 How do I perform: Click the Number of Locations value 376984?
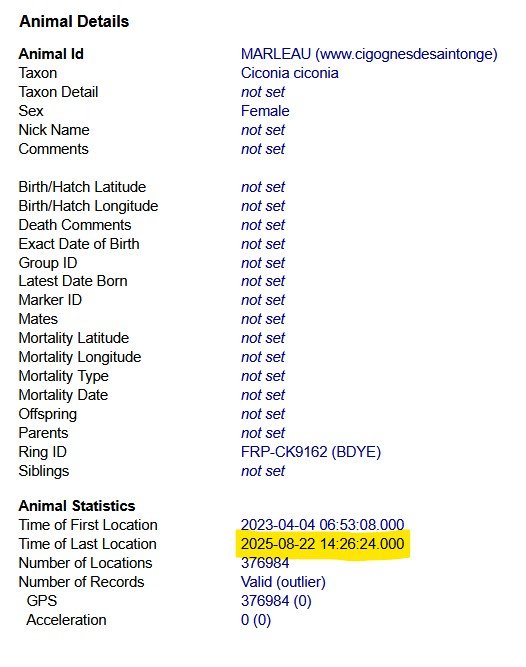265,563
